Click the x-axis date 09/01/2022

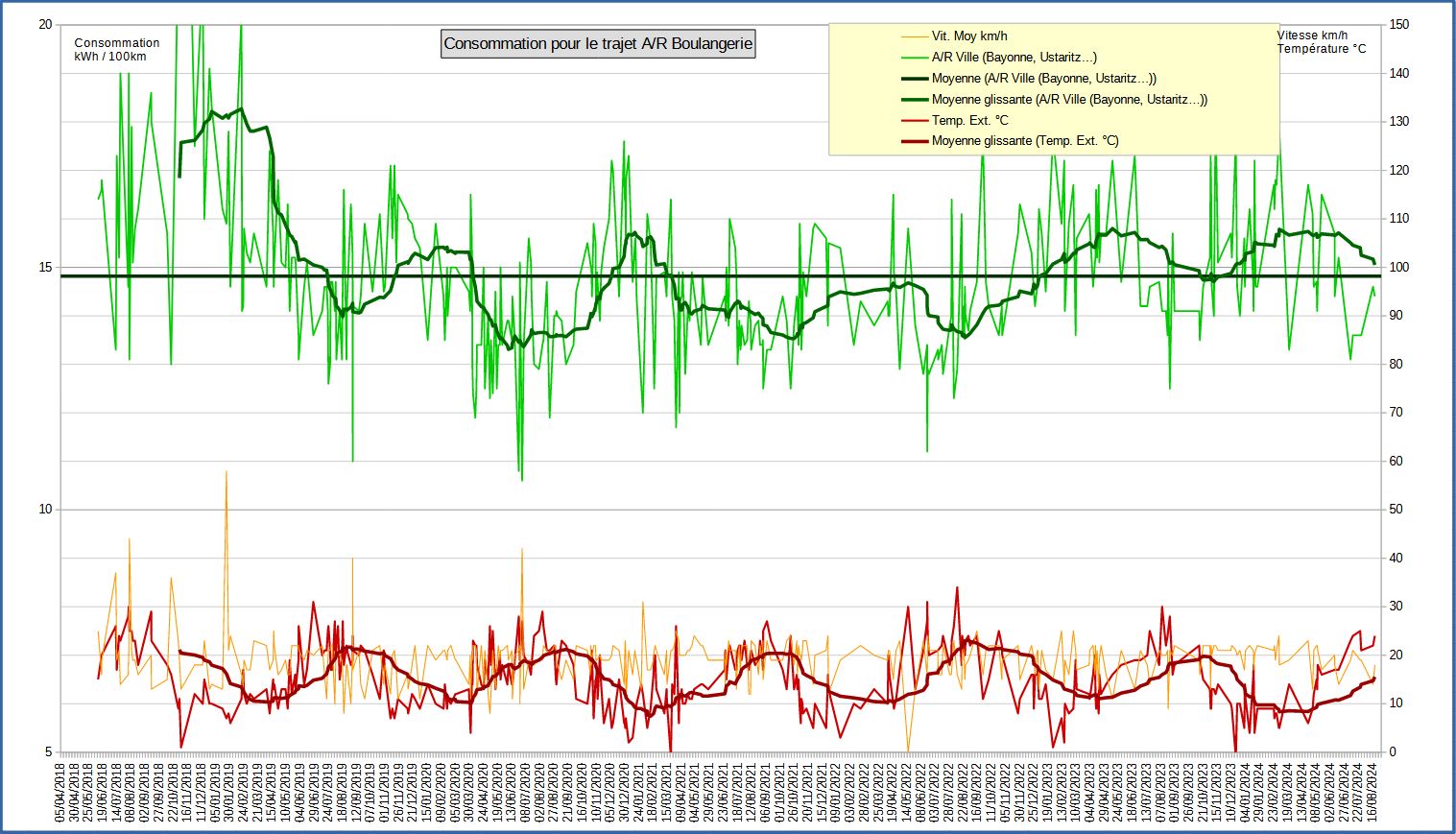(x=837, y=793)
